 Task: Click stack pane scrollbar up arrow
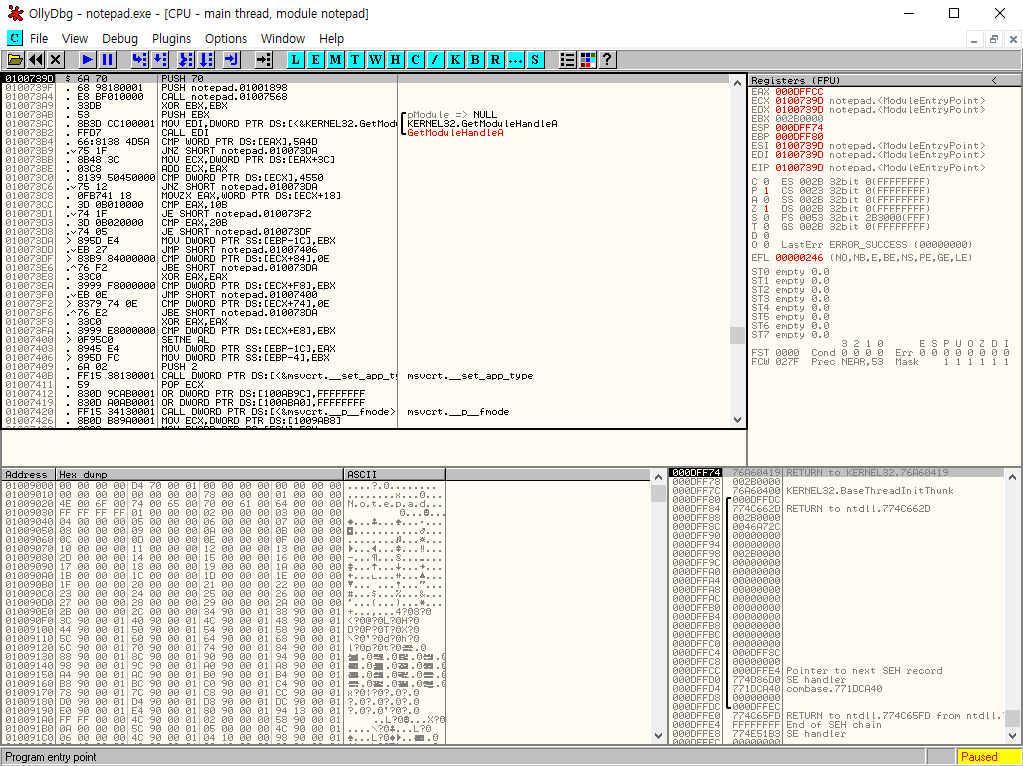[x=1012, y=477]
